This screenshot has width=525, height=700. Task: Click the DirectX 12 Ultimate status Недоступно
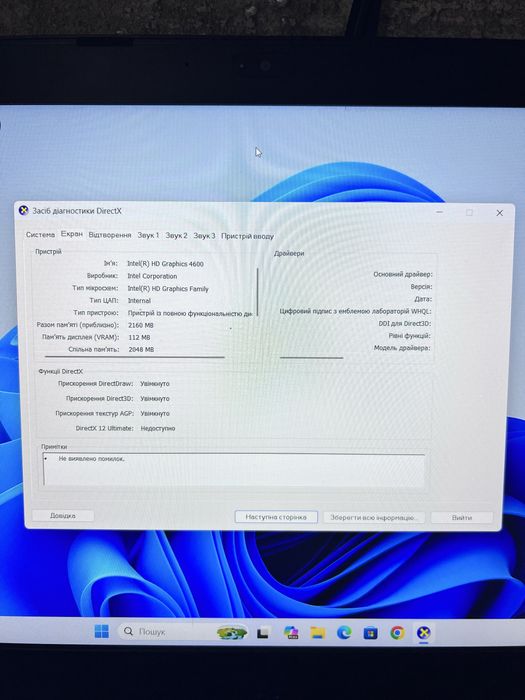coord(158,428)
